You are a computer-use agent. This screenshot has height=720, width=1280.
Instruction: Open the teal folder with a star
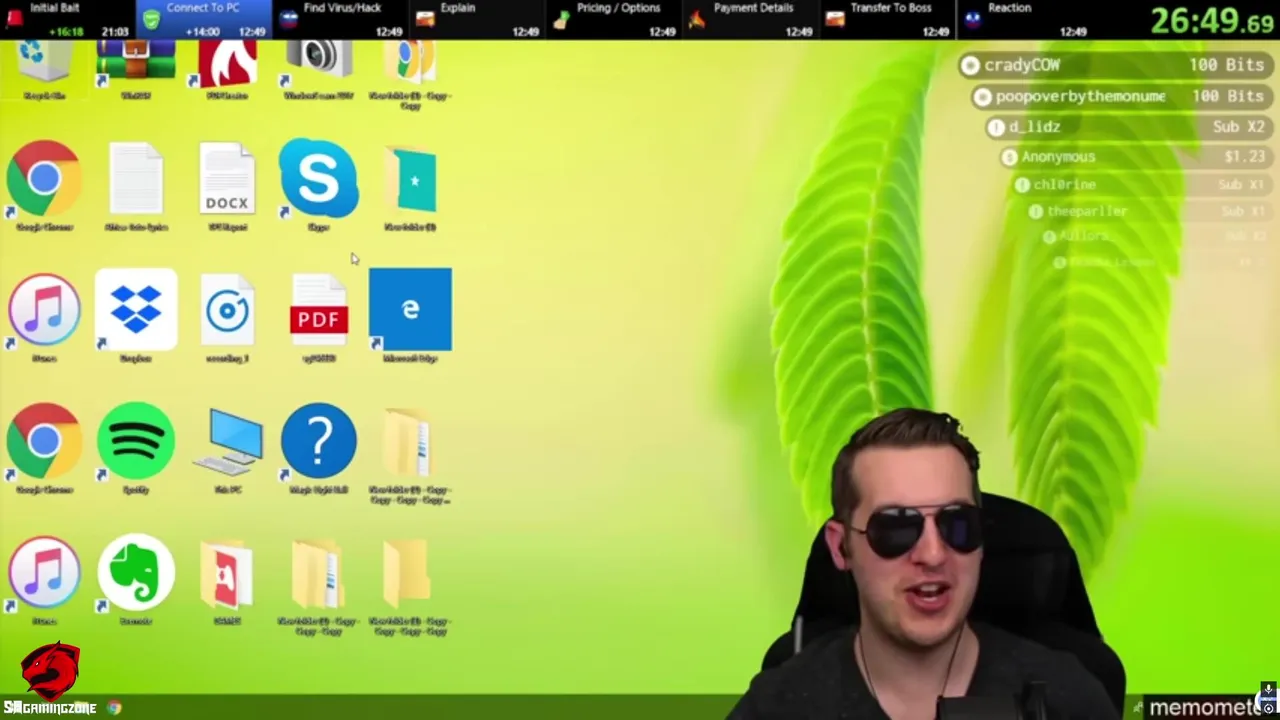click(410, 186)
